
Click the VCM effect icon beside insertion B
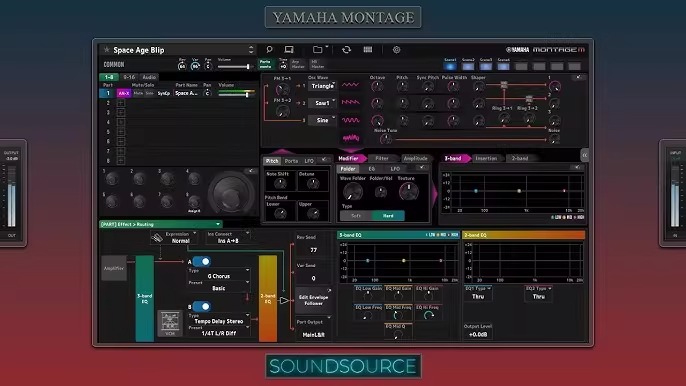[x=170, y=323]
